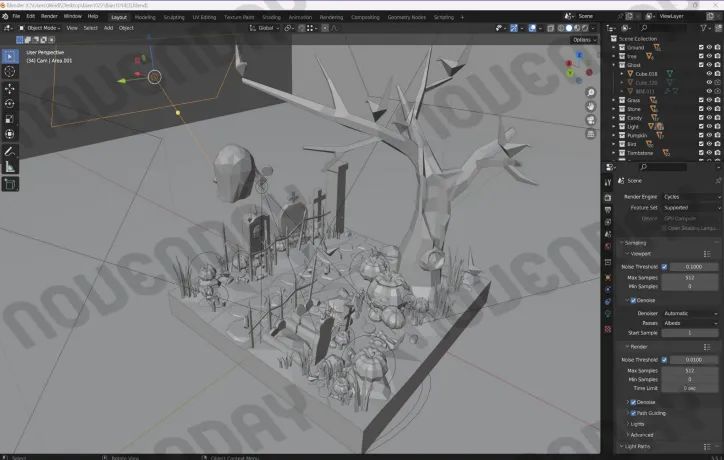Open the Passes Albedo dropdown
The height and width of the screenshot is (460, 724).
click(x=691, y=323)
